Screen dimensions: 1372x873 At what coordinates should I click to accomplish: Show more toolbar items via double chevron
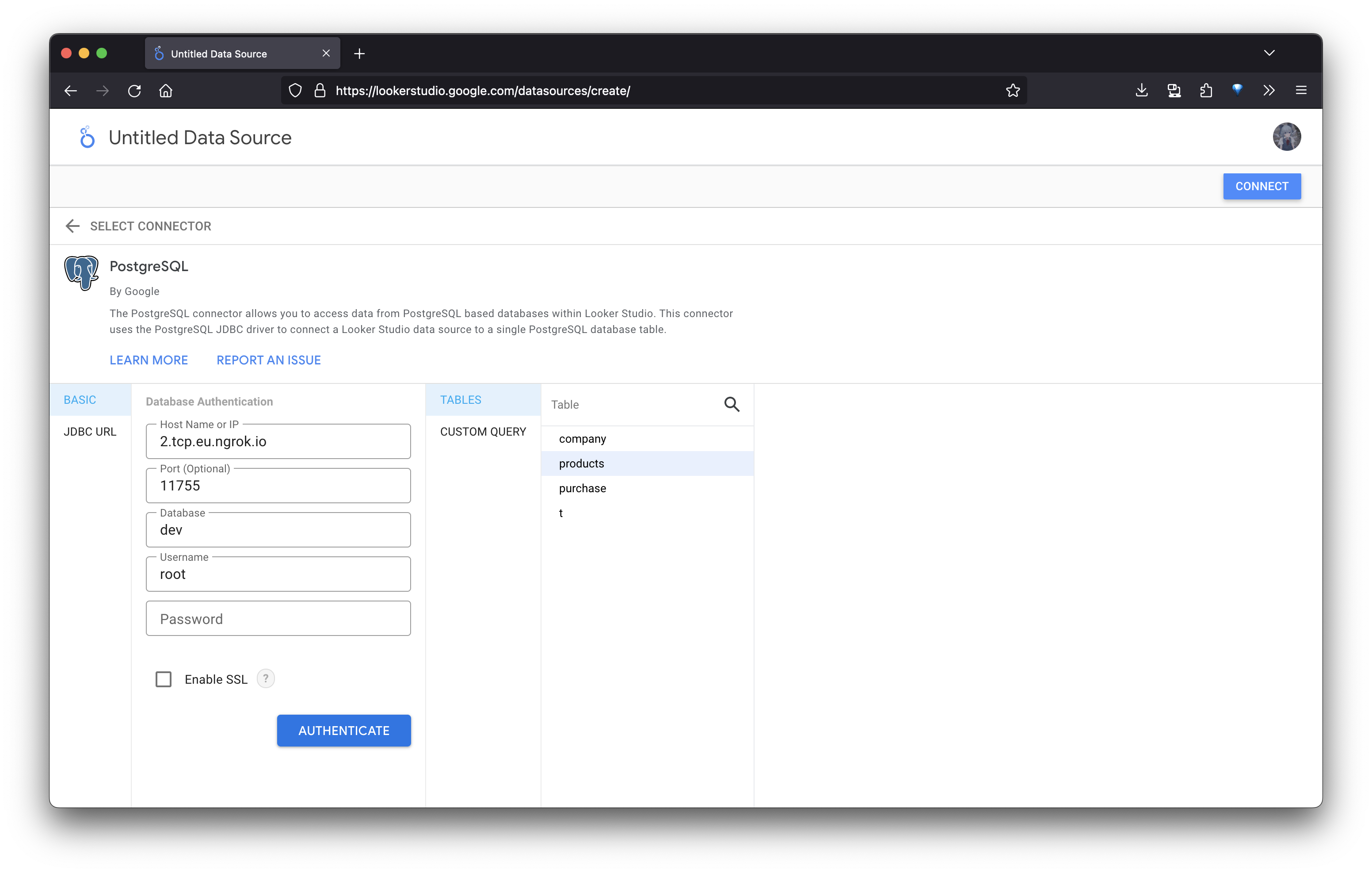[x=1269, y=91]
